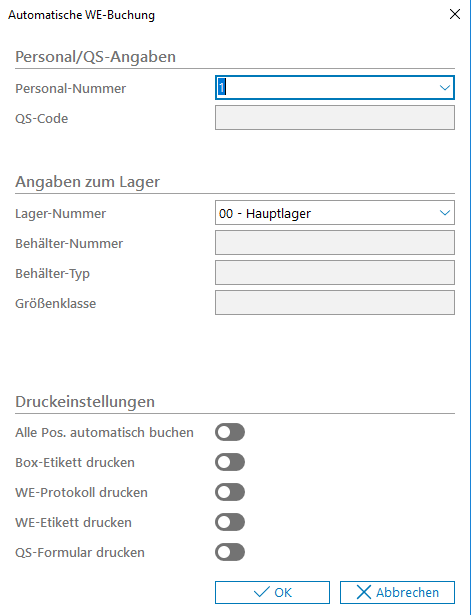Click the Angaben zum Lager heading

87,182
